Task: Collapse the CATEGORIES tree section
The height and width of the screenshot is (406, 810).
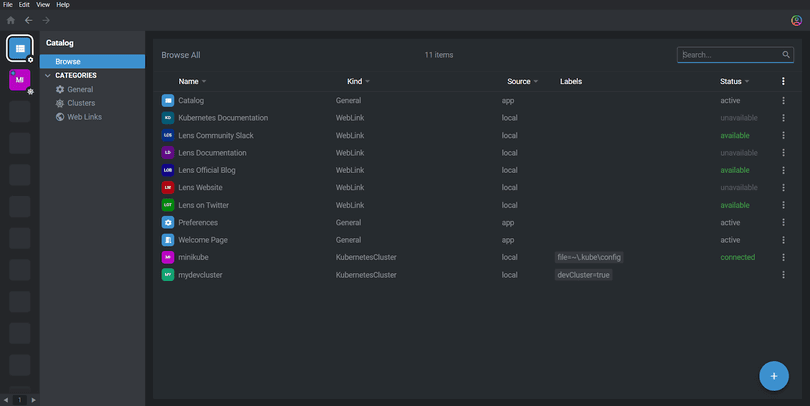Action: click(48, 75)
